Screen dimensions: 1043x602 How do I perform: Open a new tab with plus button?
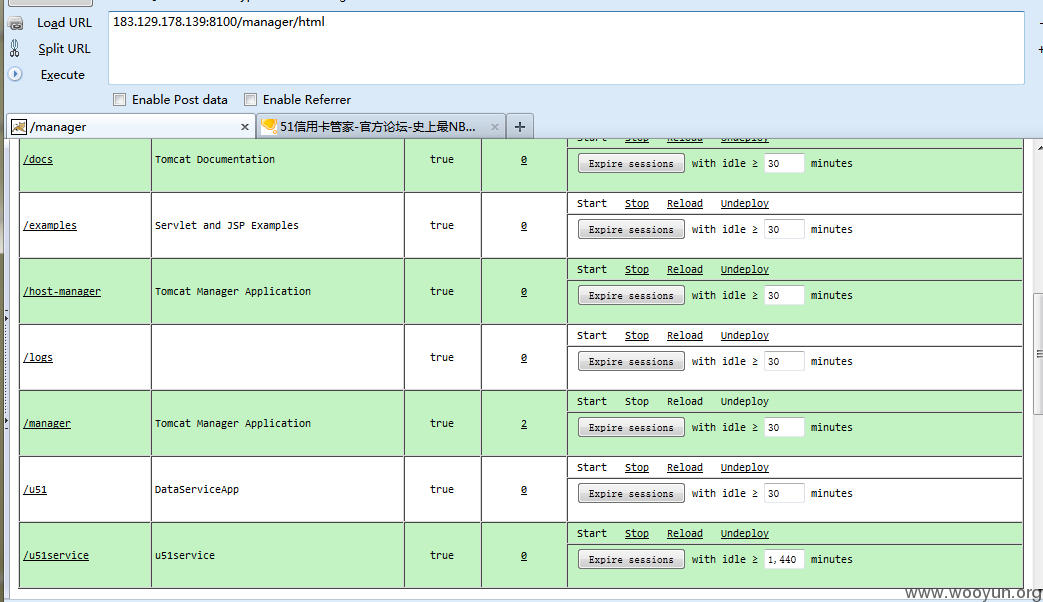pyautogui.click(x=520, y=126)
